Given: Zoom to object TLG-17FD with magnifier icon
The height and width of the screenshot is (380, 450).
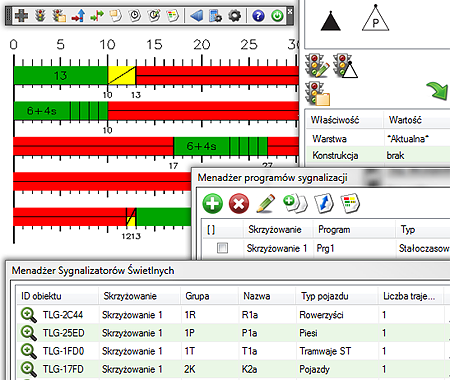Looking at the screenshot, I should click(x=29, y=369).
